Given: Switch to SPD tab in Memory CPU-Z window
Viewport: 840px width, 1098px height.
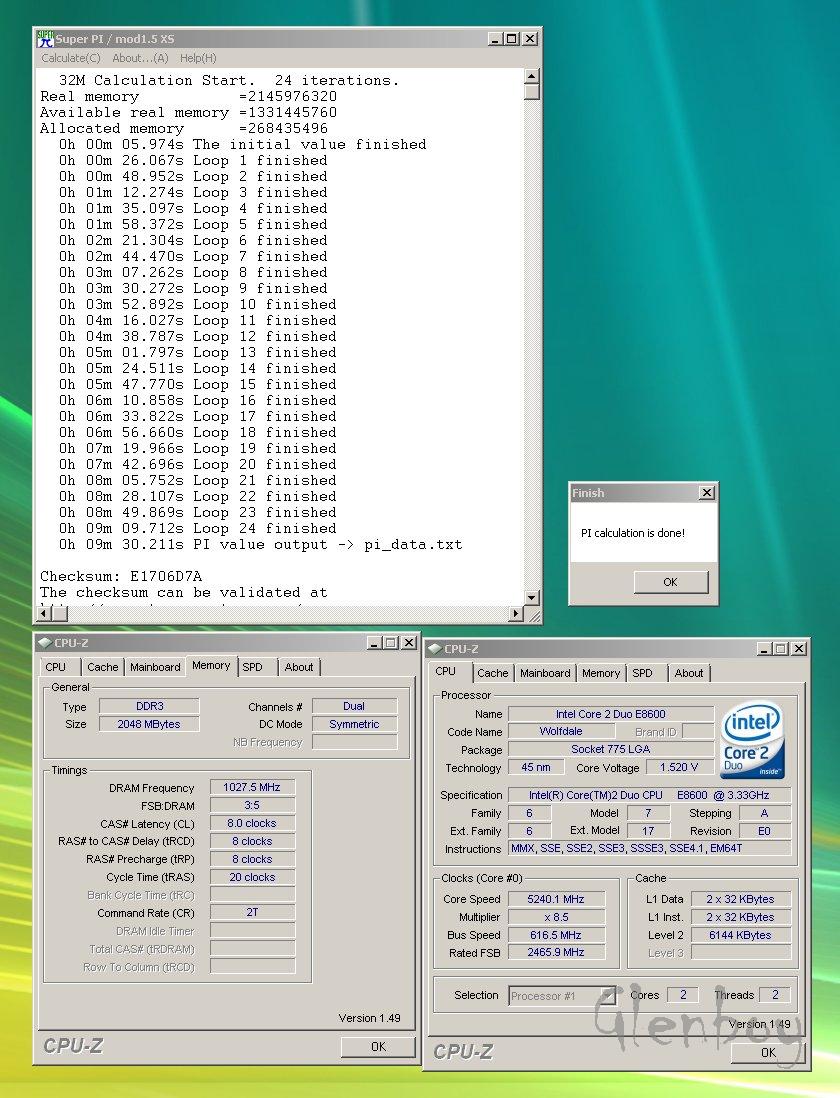Looking at the screenshot, I should coord(253,667).
